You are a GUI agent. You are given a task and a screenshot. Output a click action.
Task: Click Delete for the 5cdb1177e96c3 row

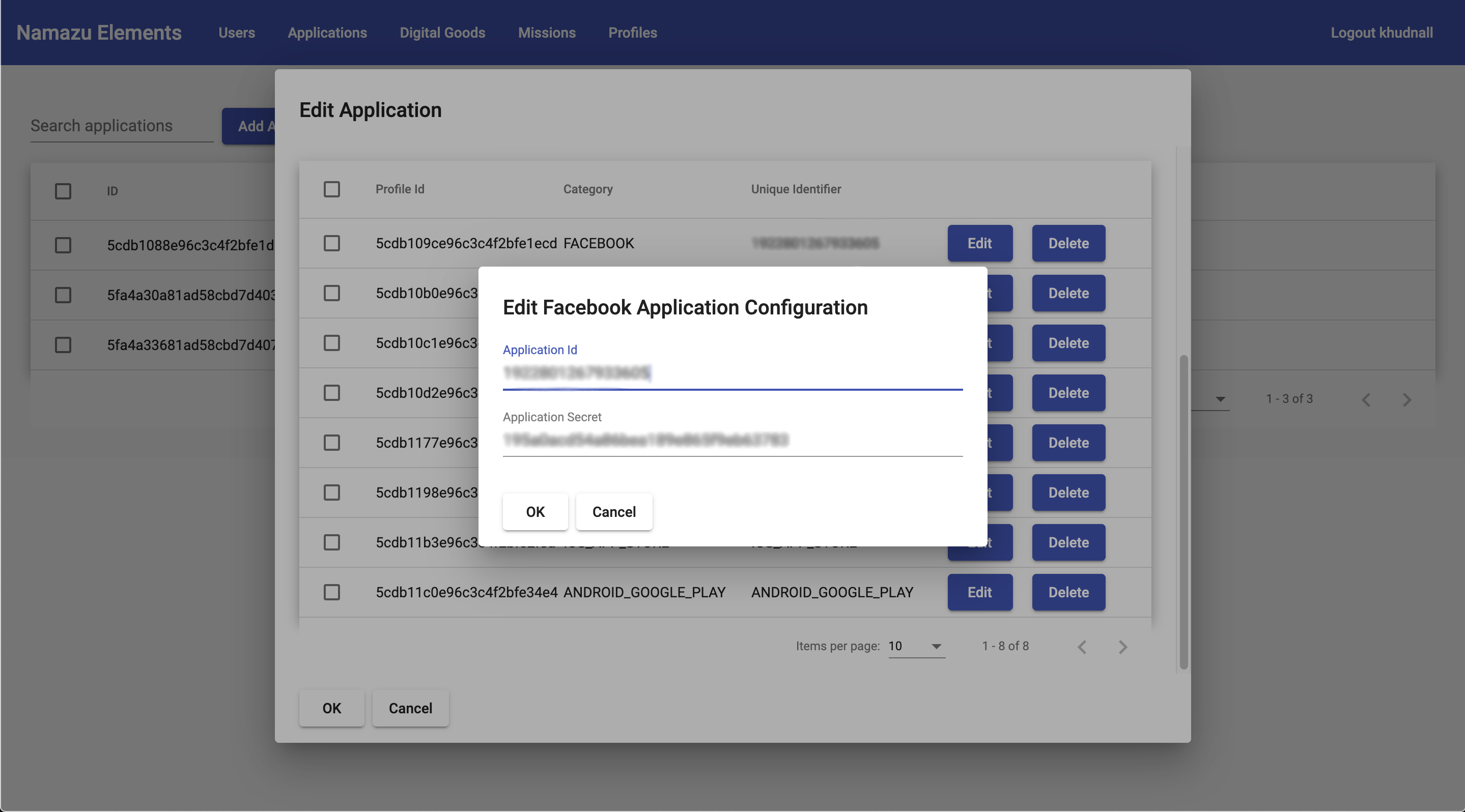(1068, 443)
